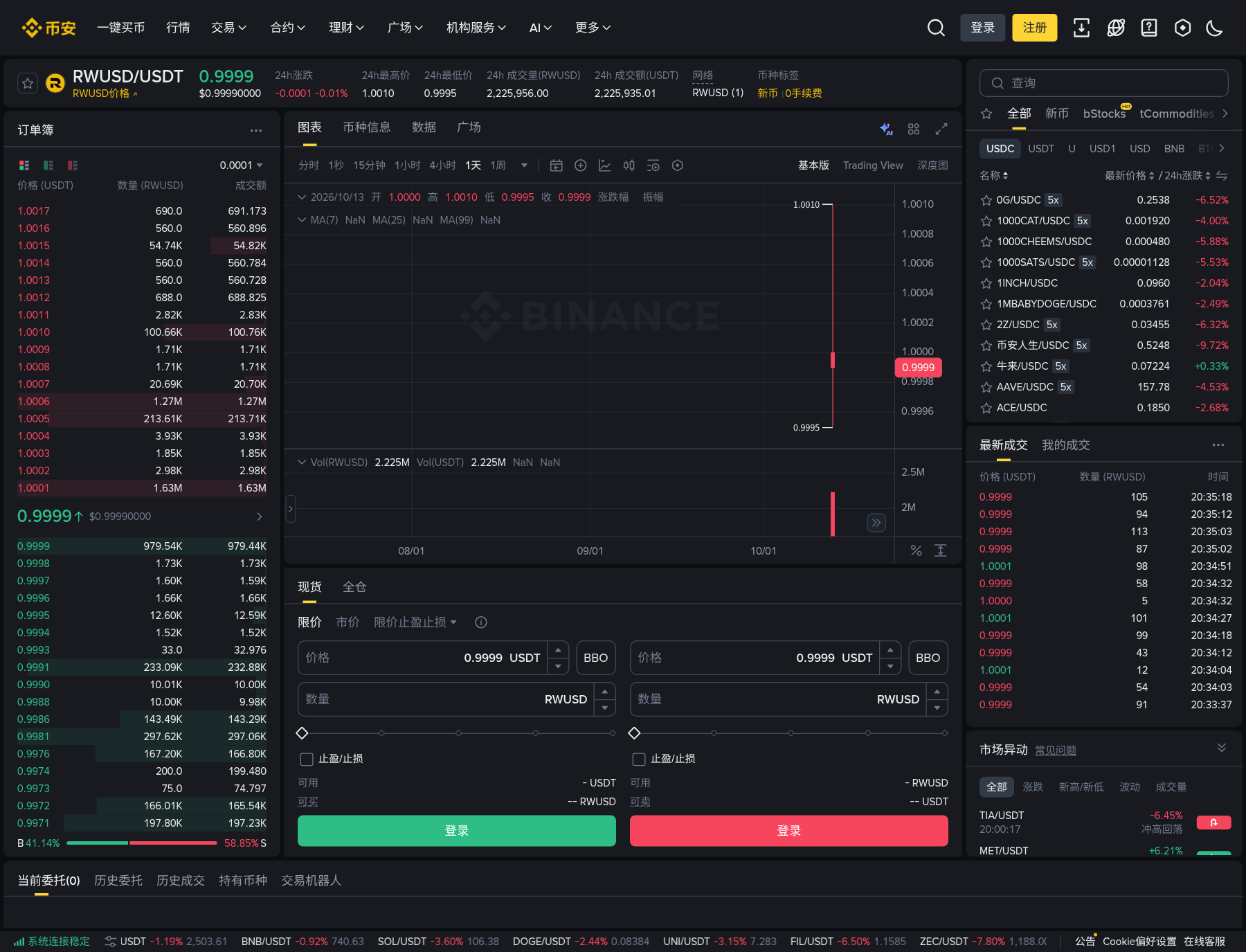Switch to 我的成交 tab
The image size is (1246, 952).
point(1066,445)
